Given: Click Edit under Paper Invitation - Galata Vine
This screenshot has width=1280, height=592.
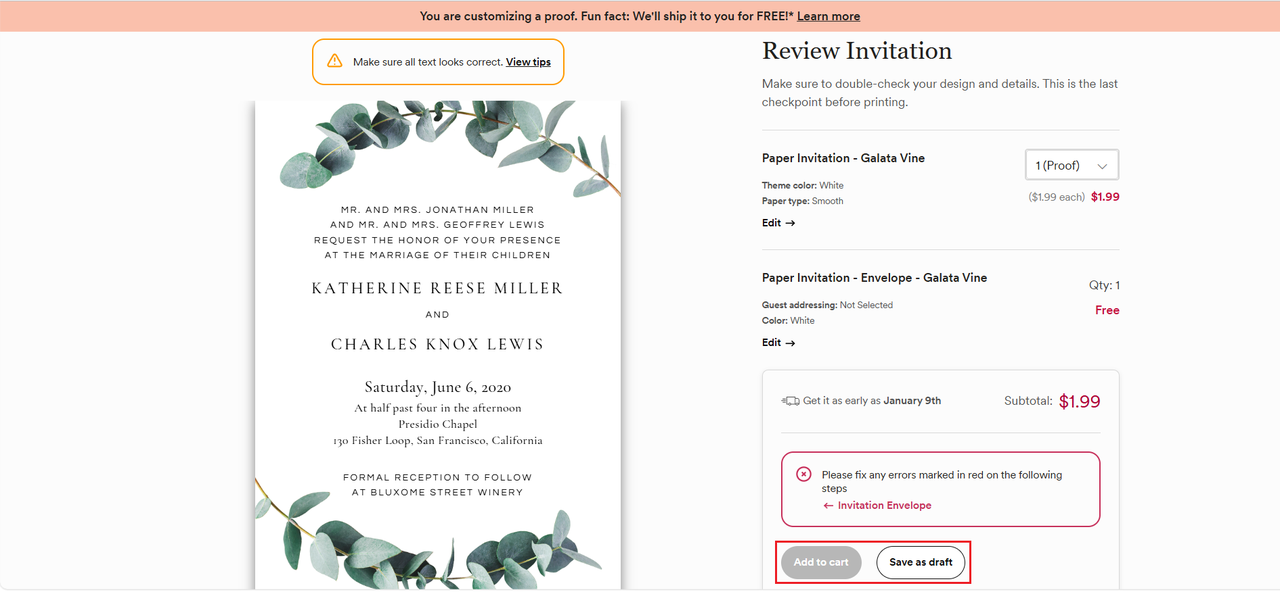Looking at the screenshot, I should tap(778, 223).
